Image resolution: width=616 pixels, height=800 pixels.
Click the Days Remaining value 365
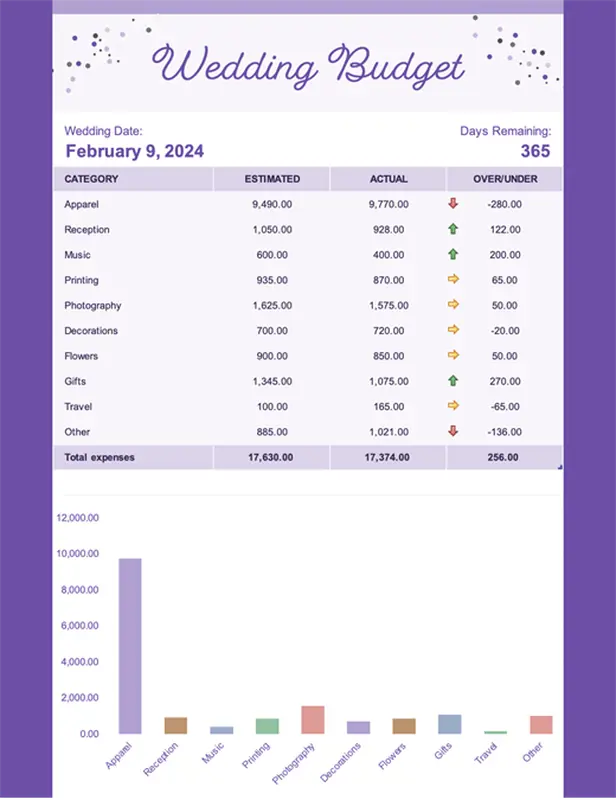tap(535, 151)
